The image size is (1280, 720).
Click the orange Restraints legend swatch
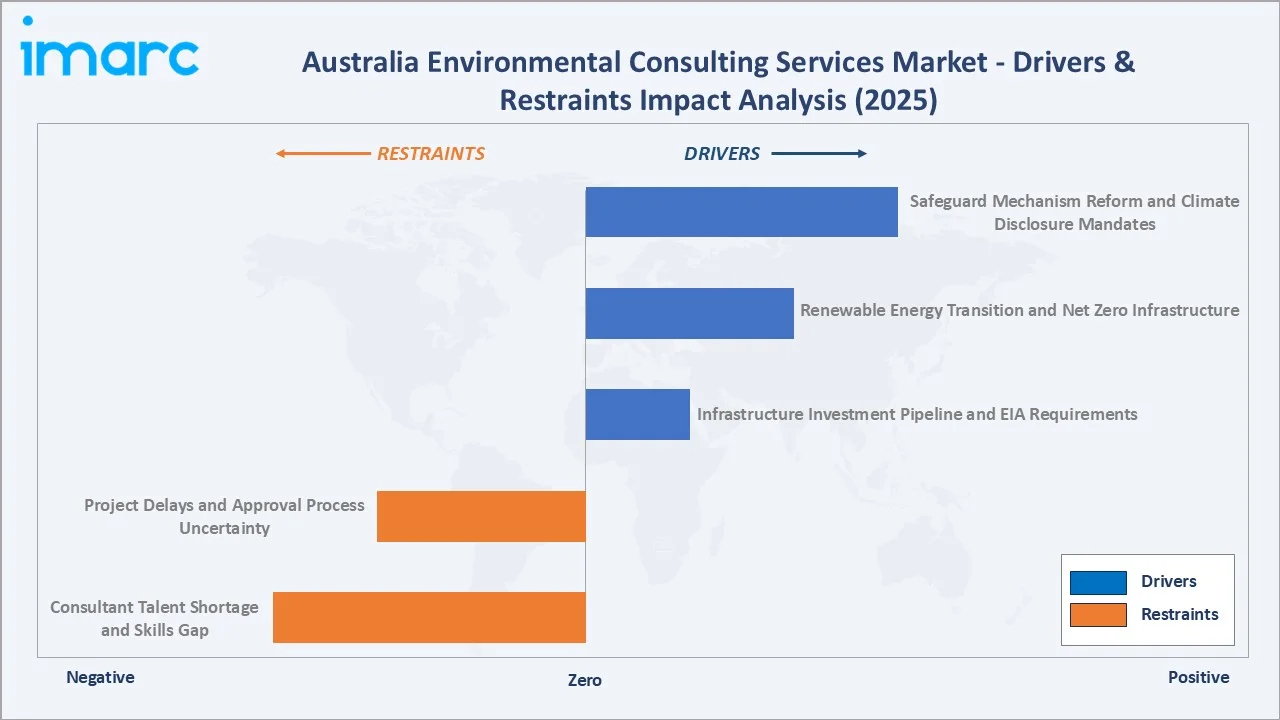[x=1098, y=615]
